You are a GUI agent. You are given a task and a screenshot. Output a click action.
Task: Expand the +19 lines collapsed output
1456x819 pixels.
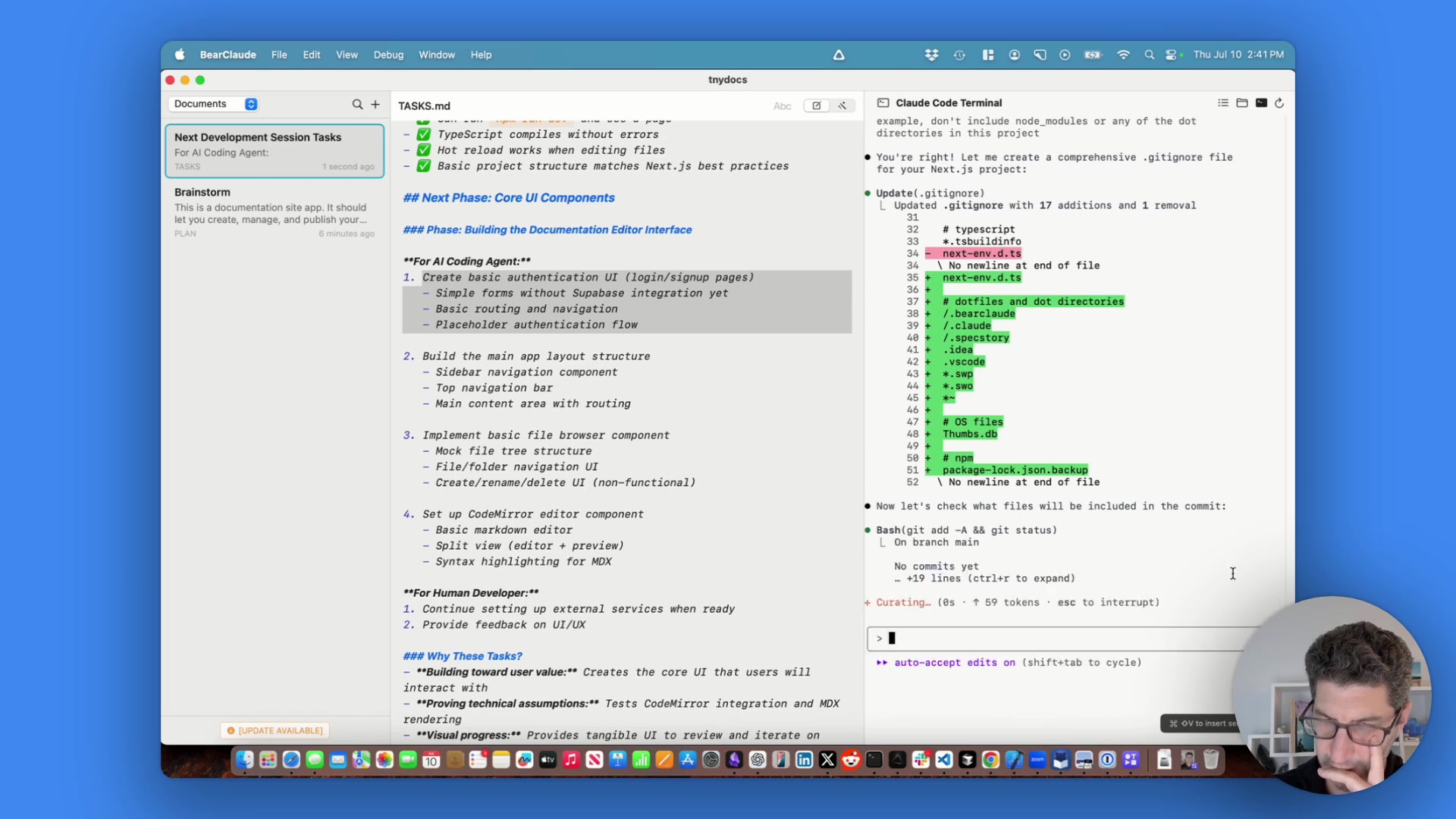point(984,579)
